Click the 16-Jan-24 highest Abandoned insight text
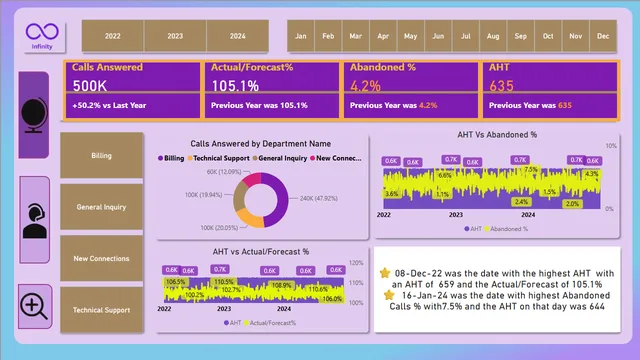Image resolution: width=640 pixels, height=360 pixels. click(x=500, y=301)
